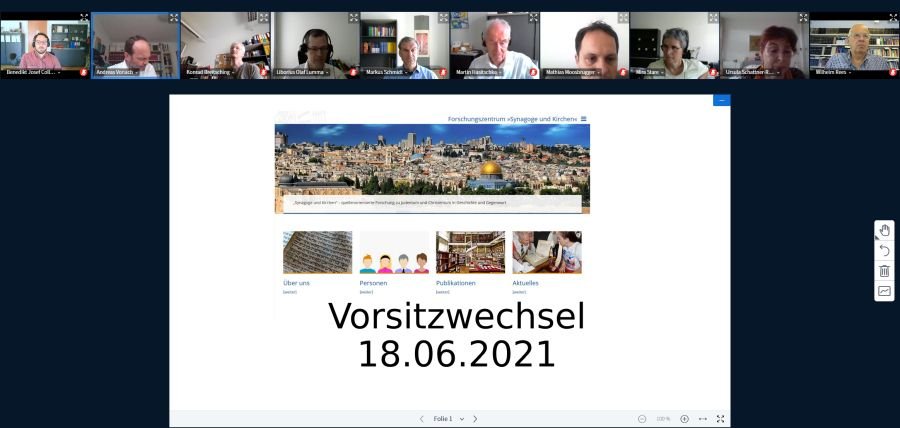Viewport: 900px width, 428px height.
Task: Fit presentation slide to width
Action: point(703,419)
